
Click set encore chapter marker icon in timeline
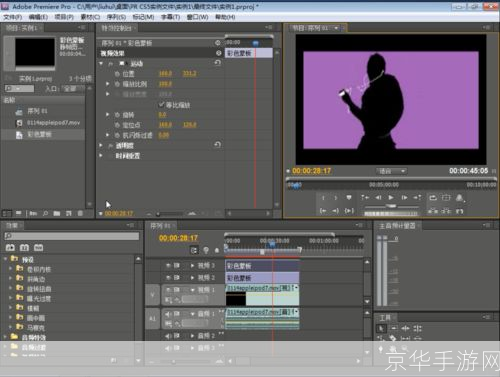206,250
